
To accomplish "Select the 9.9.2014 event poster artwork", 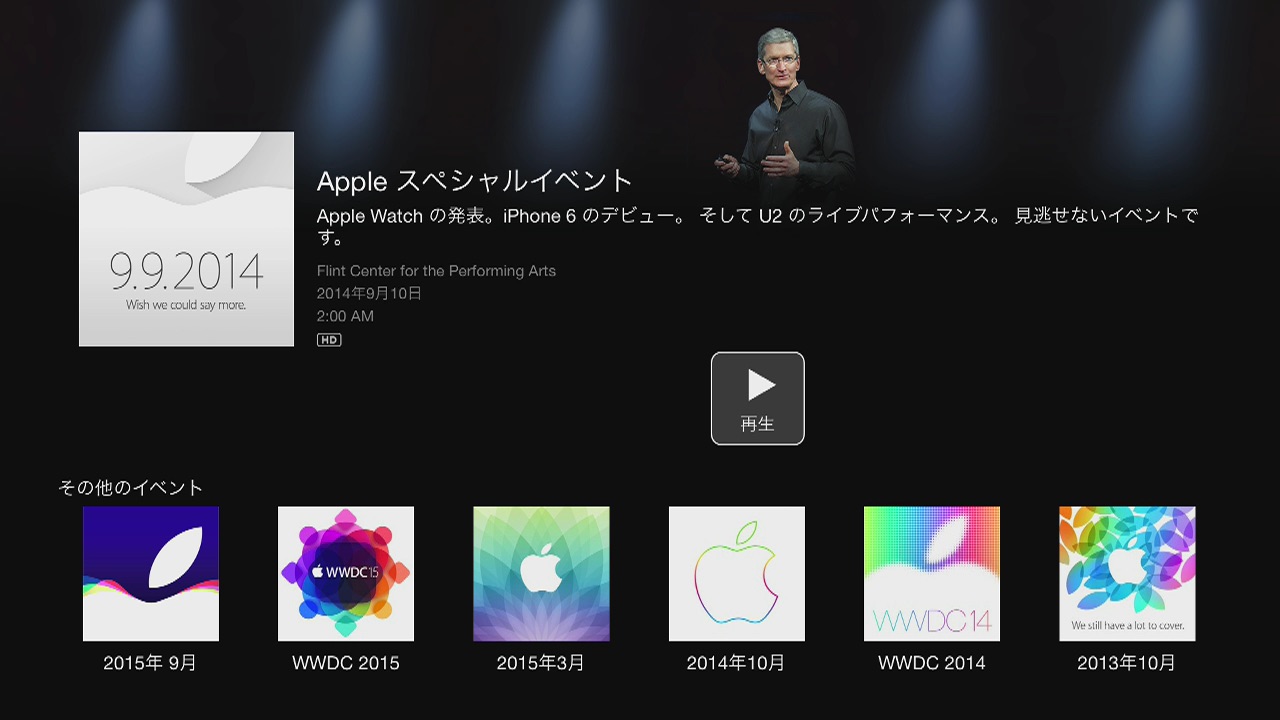I will coord(187,239).
